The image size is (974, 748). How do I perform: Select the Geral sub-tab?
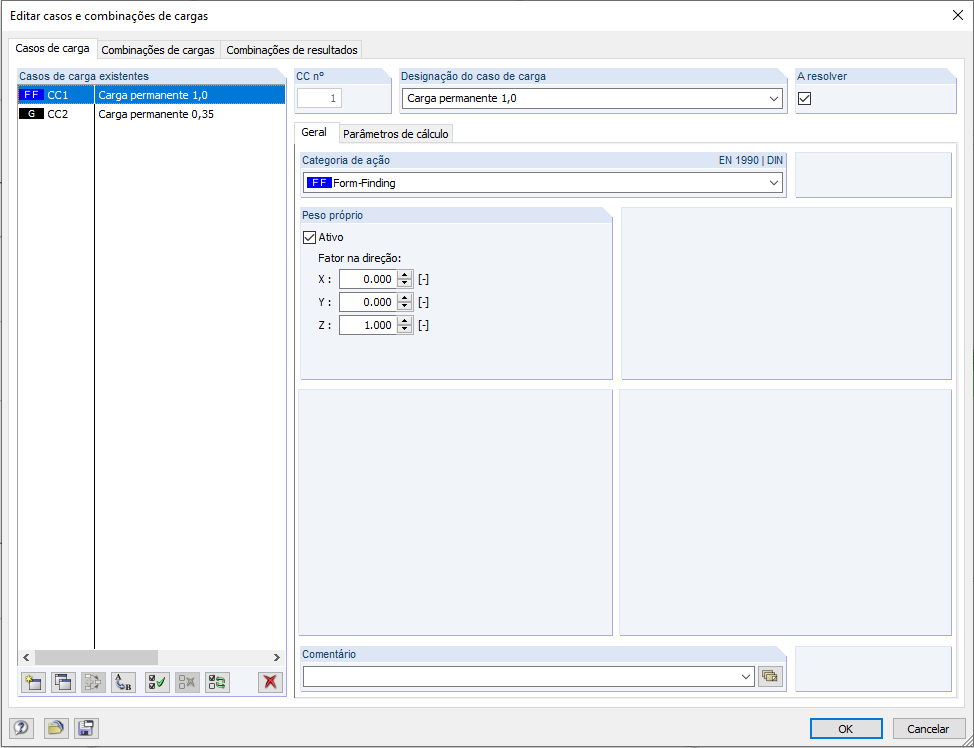pos(314,132)
